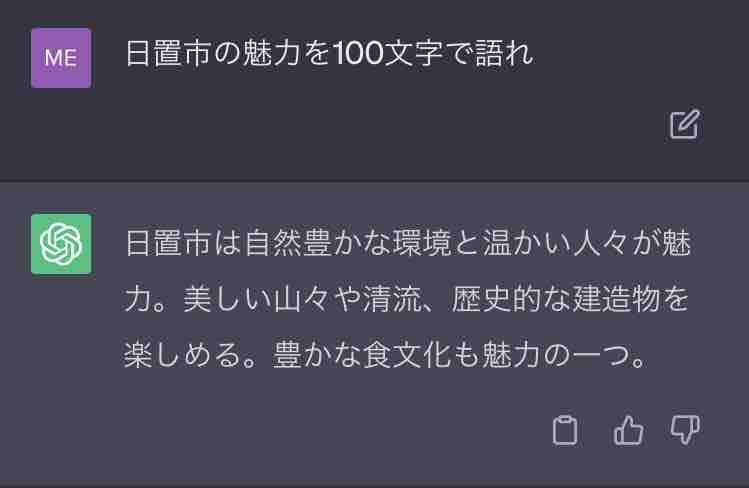This screenshot has height=488, width=749.
Task: Click the purple ME user avatar
Action: tap(61, 58)
